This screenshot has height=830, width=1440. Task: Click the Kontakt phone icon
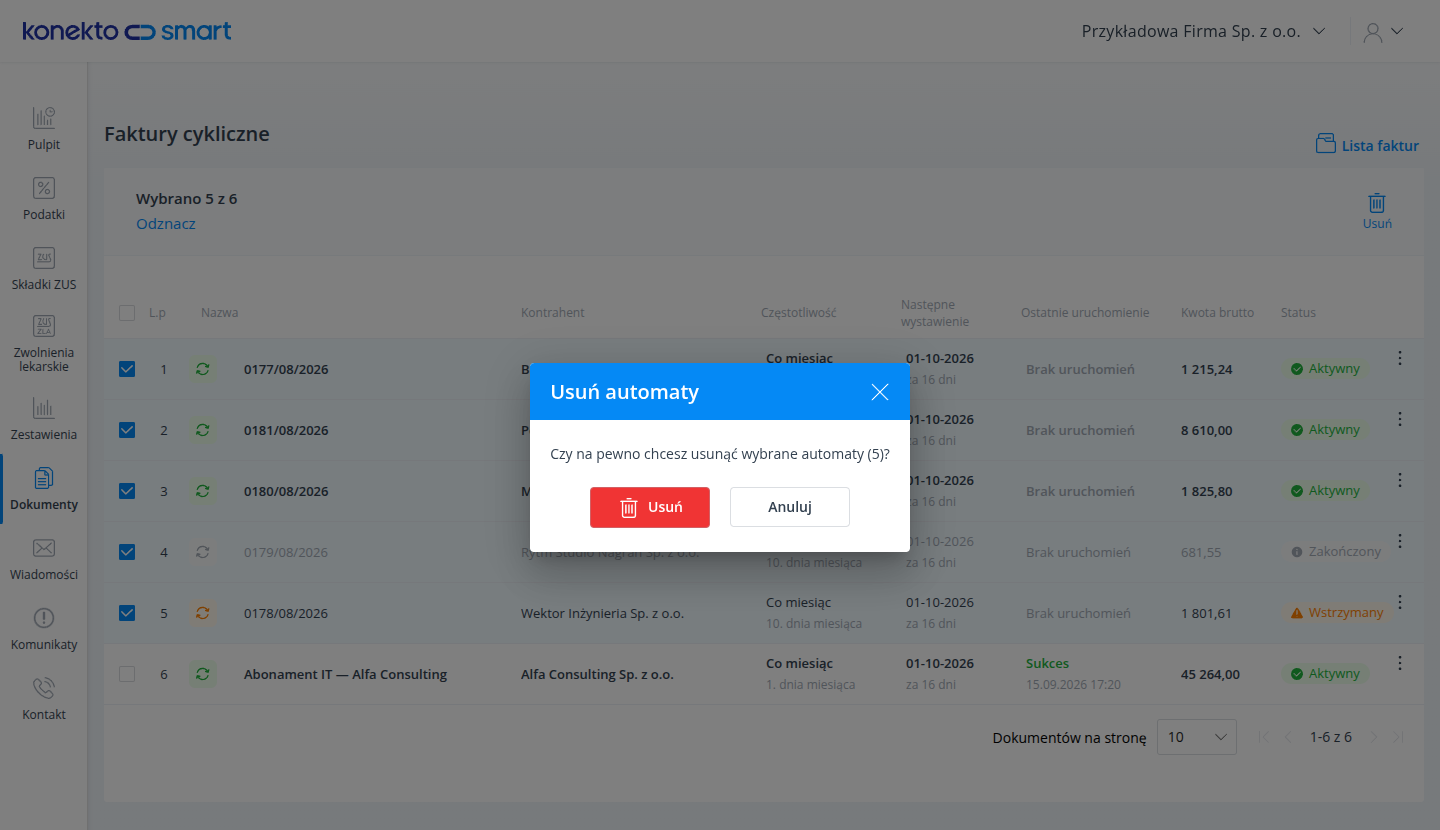pos(44,688)
